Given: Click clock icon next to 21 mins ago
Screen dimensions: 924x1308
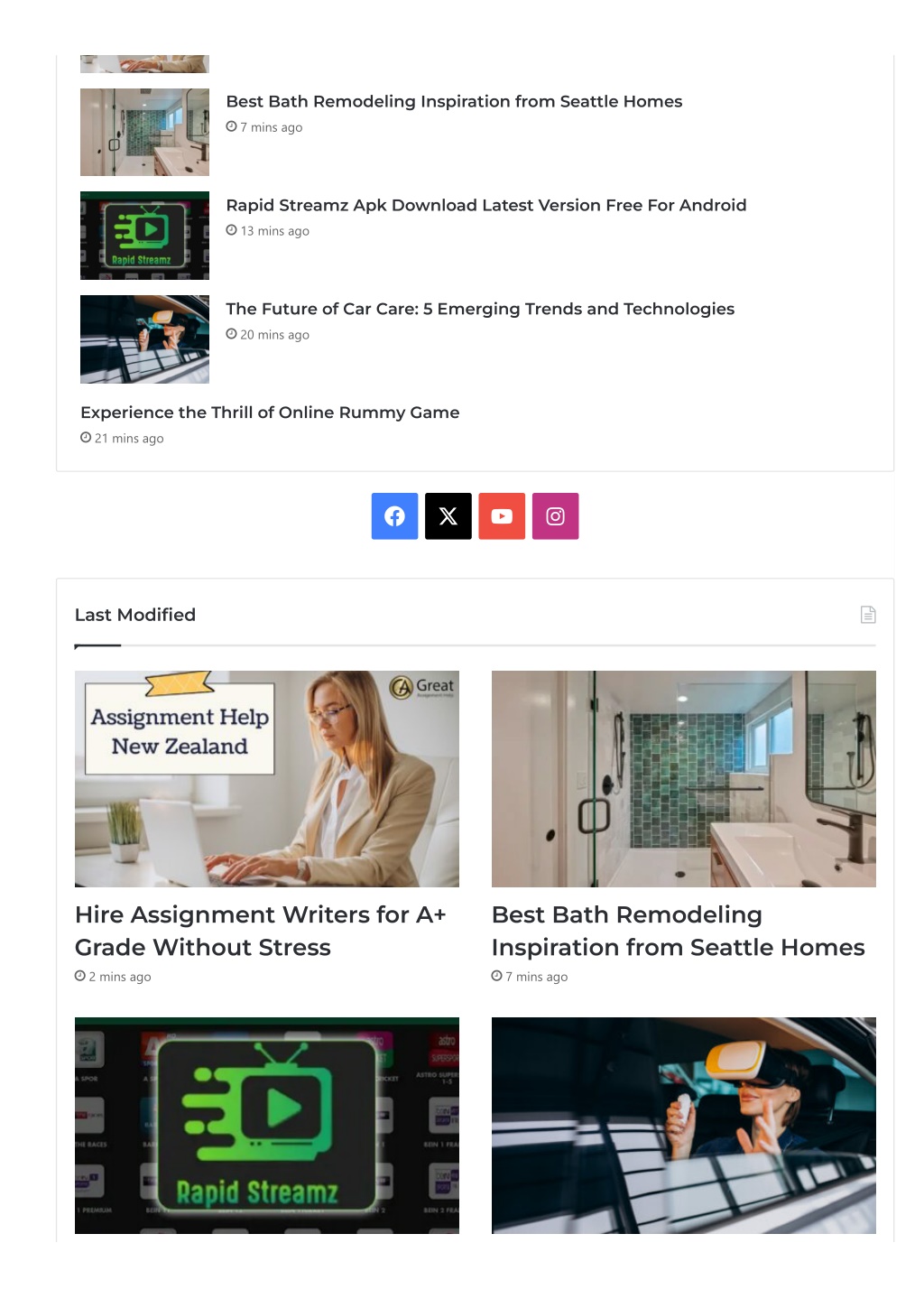Looking at the screenshot, I should 86,438.
